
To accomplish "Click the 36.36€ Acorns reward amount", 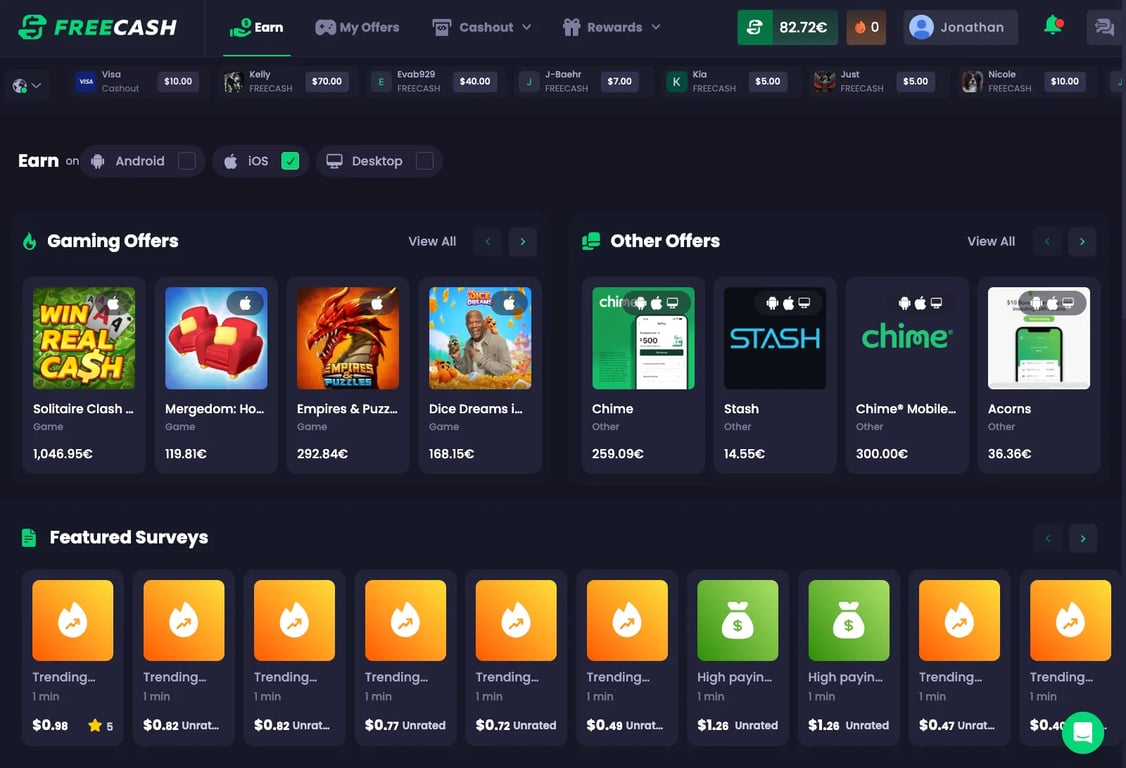I will pos(1010,454).
